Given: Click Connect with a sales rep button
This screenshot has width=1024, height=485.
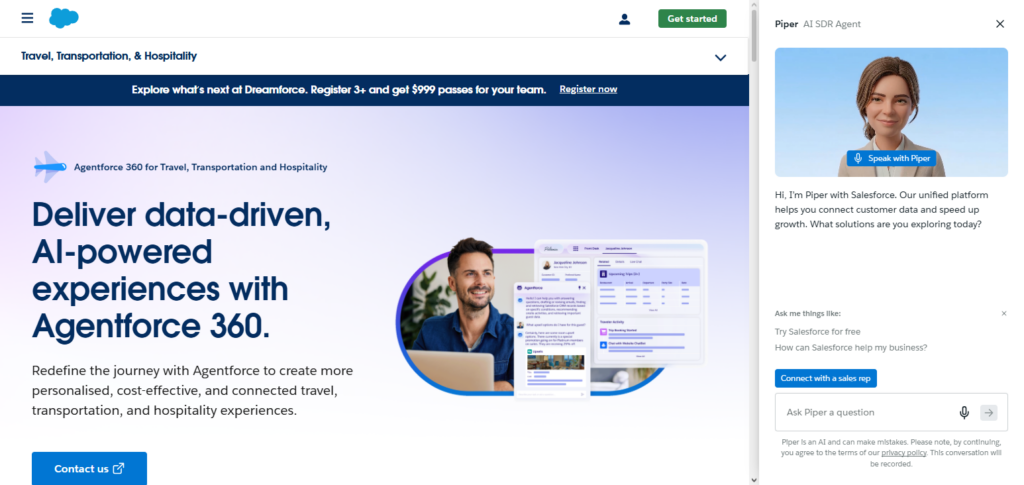Looking at the screenshot, I should pyautogui.click(x=825, y=379).
